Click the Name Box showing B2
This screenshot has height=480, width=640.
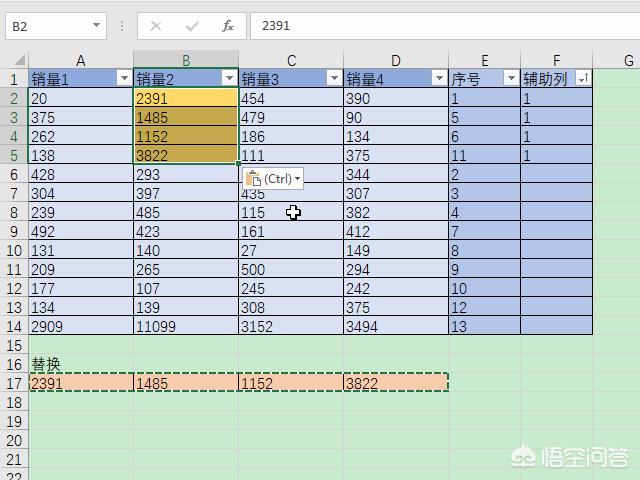tap(56, 26)
